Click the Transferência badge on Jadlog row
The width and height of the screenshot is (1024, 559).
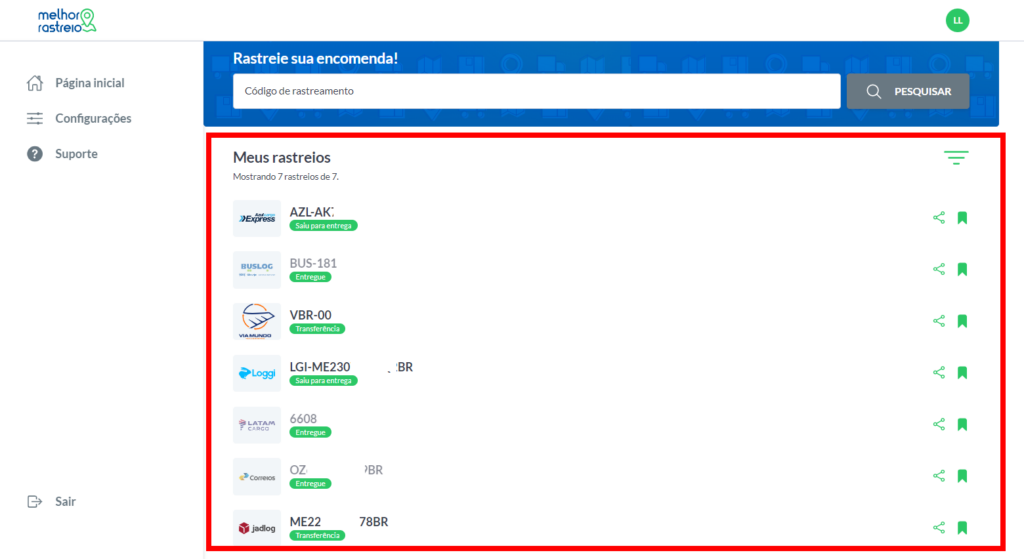point(317,535)
